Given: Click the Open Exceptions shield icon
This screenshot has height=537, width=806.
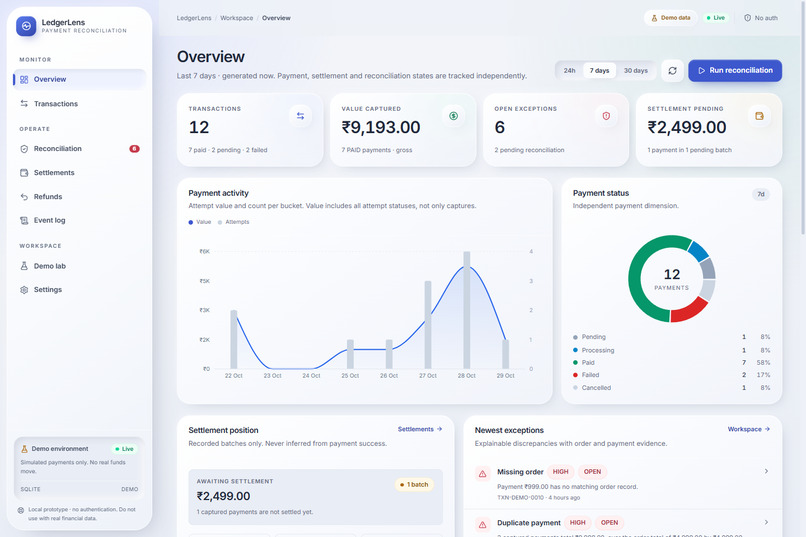Looking at the screenshot, I should [606, 116].
